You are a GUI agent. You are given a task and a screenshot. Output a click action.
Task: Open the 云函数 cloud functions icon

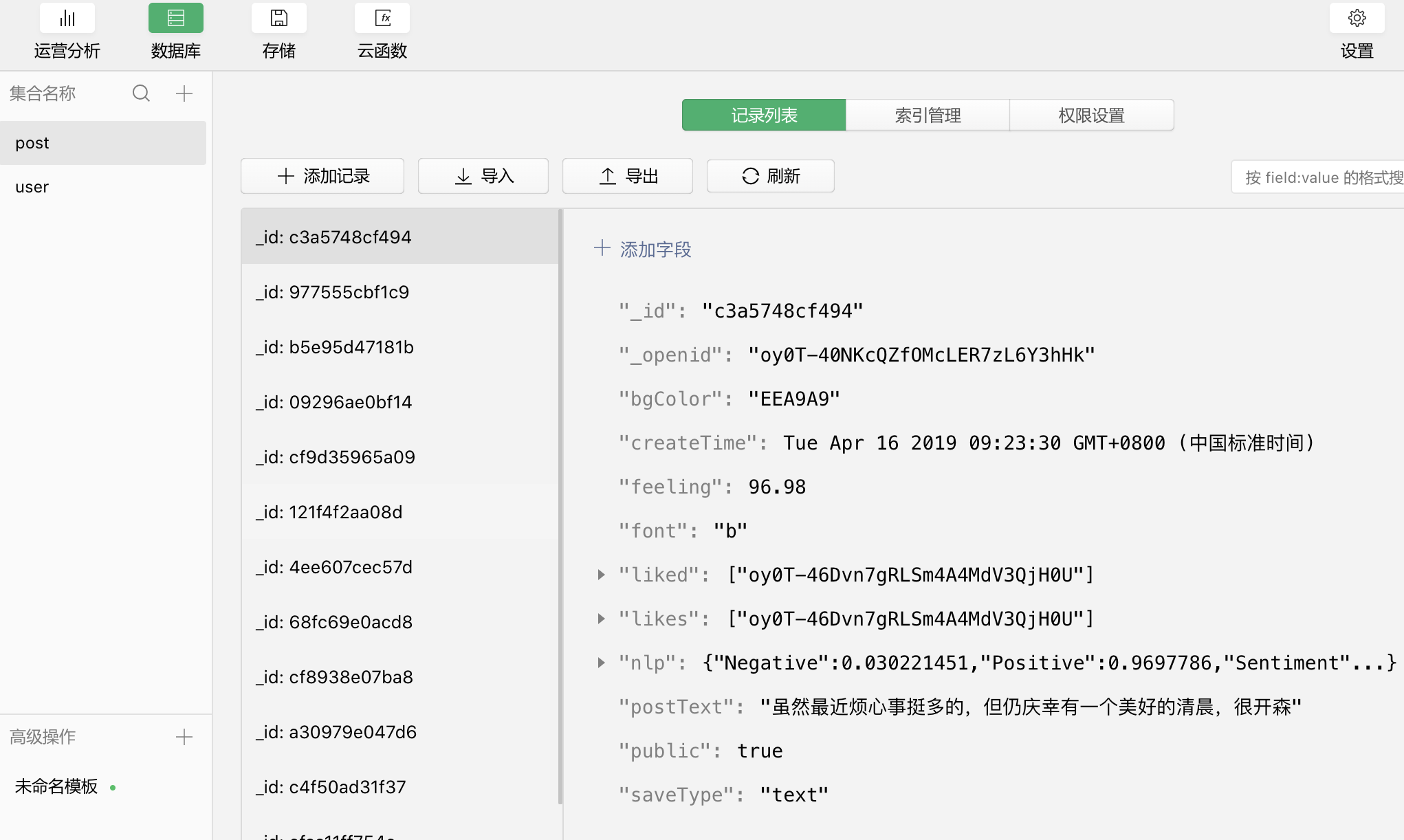382,19
